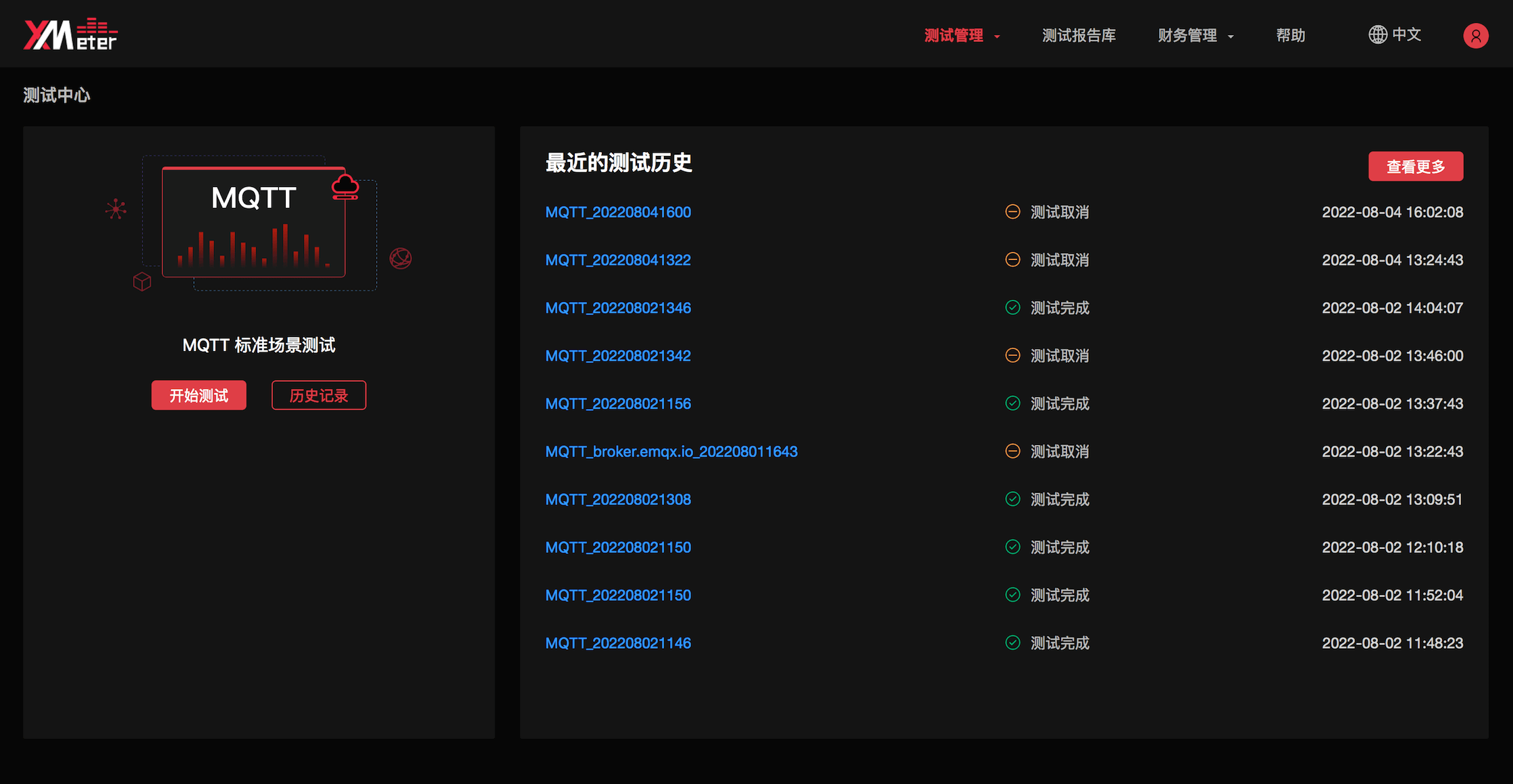Screen dimensions: 1513x784
Task: Open the 测试报告库 menu item
Action: tap(1078, 35)
